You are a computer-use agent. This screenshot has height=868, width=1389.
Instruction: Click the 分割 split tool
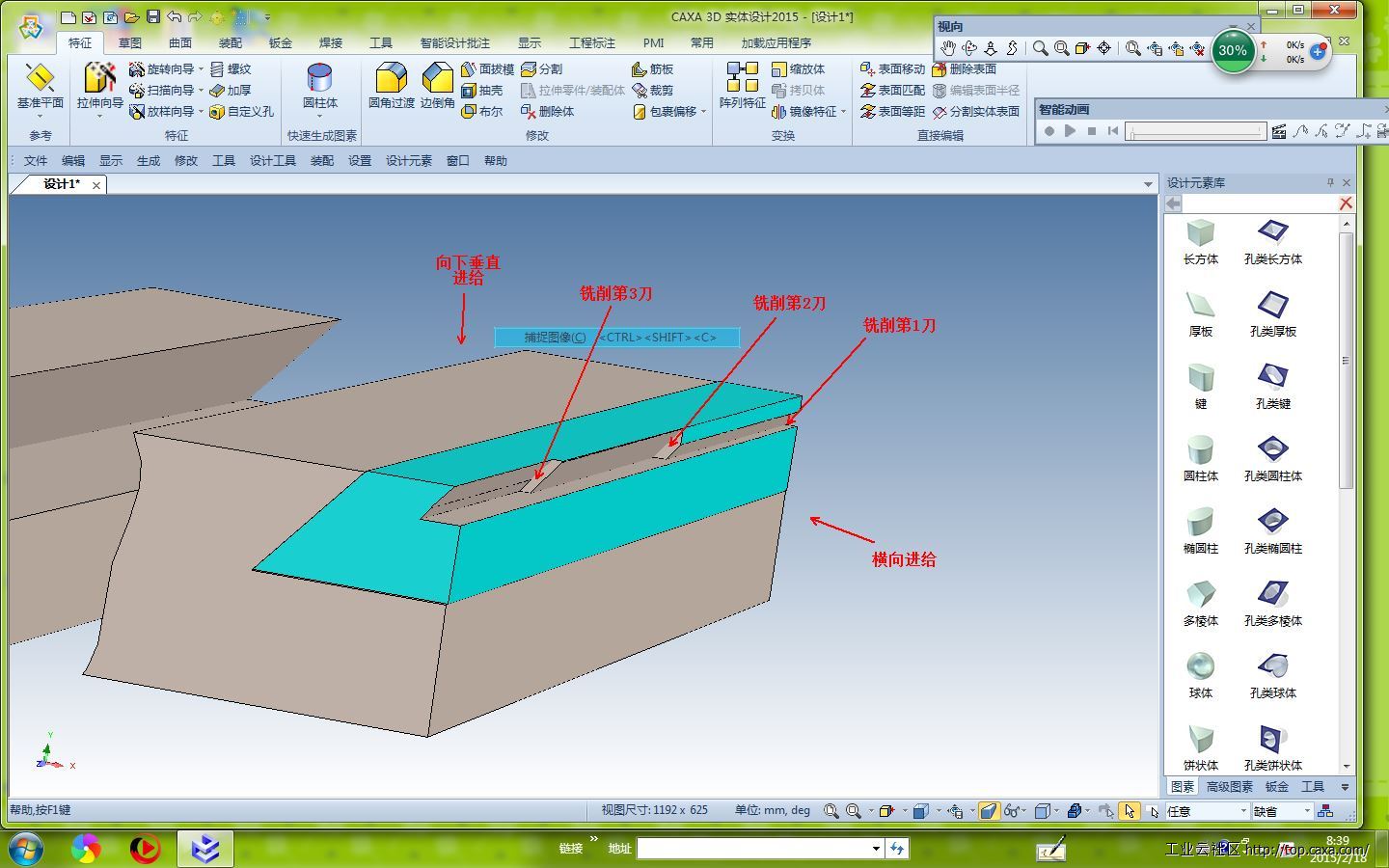coord(541,69)
